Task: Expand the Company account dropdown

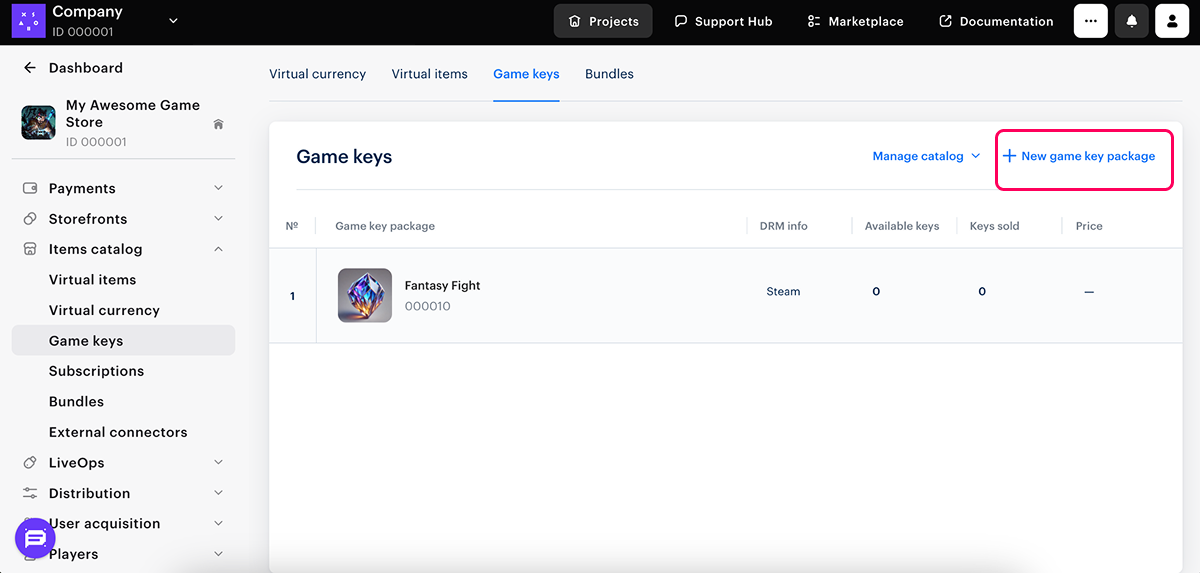Action: pos(173,21)
